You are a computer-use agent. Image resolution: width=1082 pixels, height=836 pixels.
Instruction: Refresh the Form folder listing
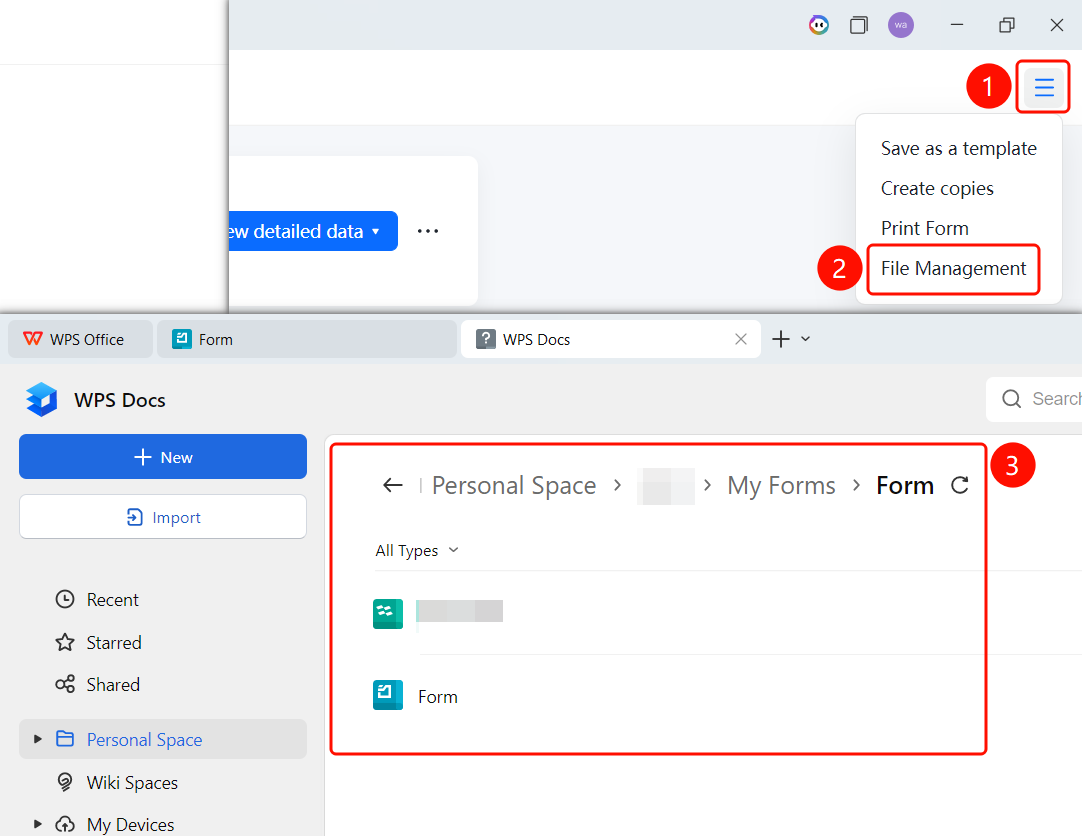960,485
